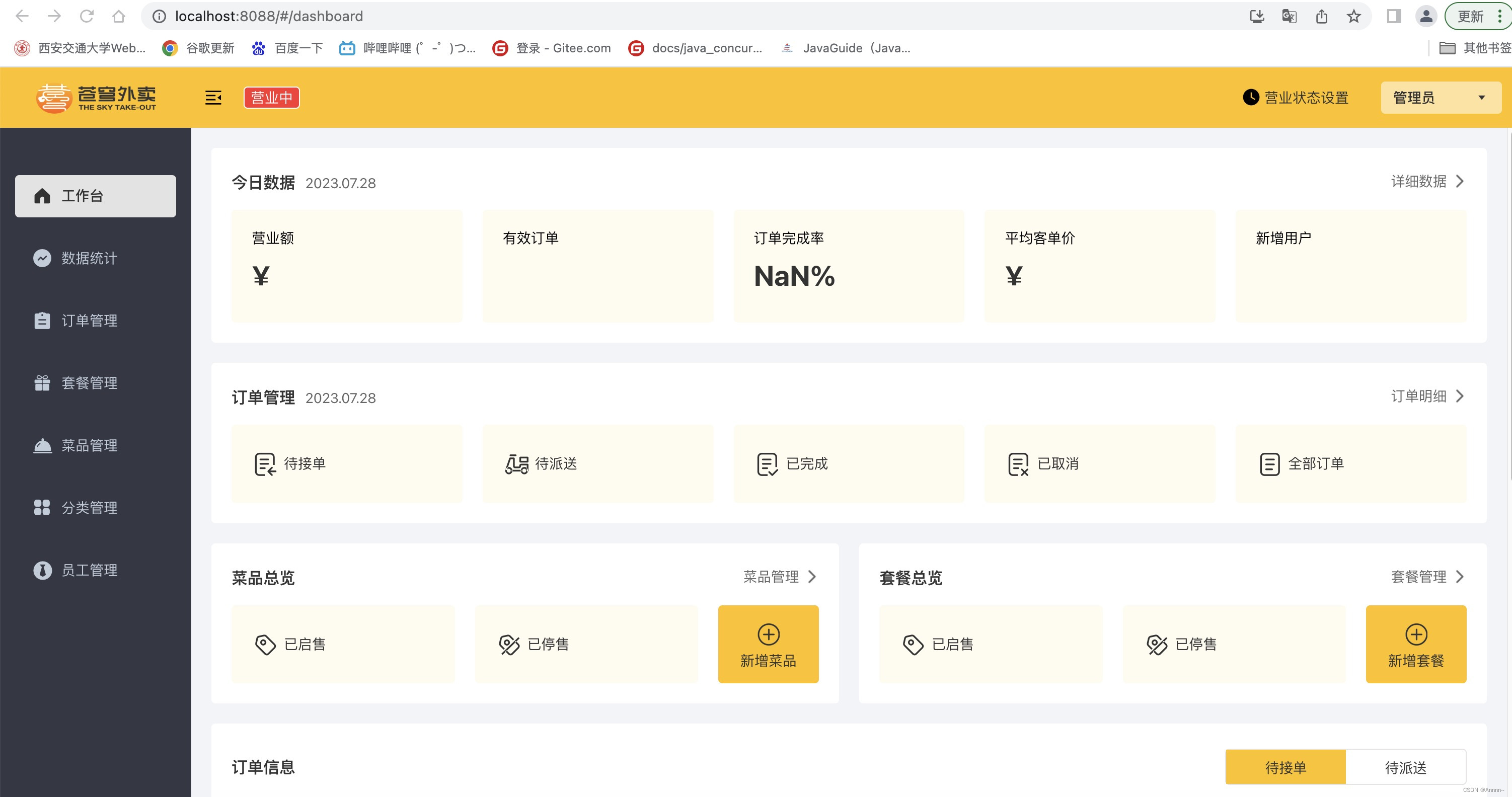Screen dimensions: 1512x797
Task: Click the 平均客单价 data card
Action: pos(1099,266)
